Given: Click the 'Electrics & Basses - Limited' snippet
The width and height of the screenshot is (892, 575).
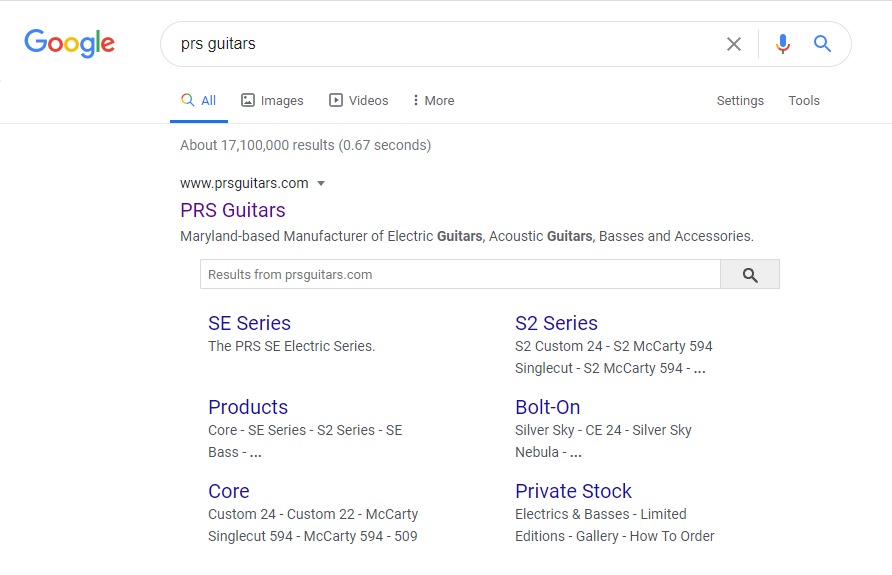Looking at the screenshot, I should coord(601,514).
